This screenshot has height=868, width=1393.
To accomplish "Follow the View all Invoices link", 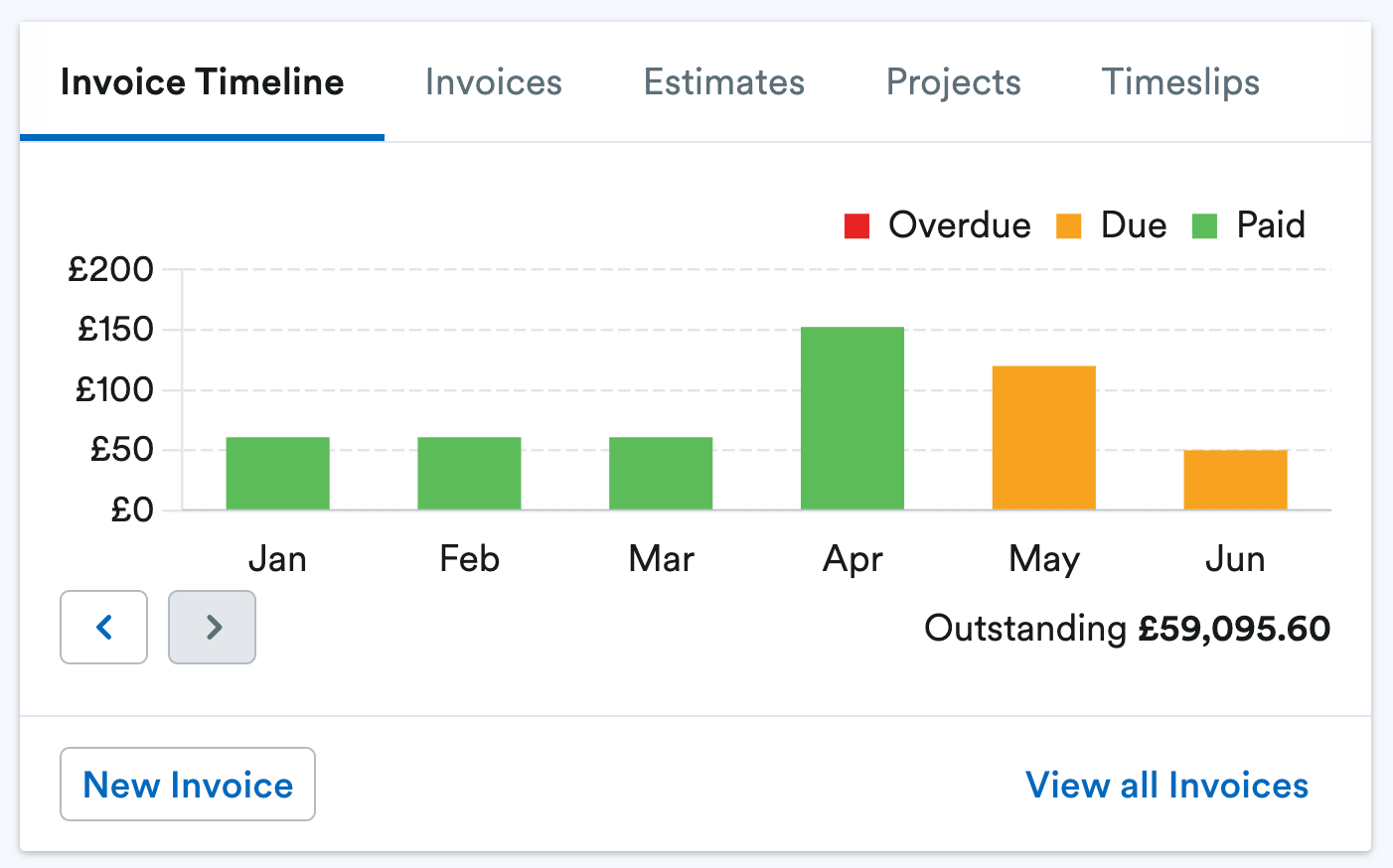I will pyautogui.click(x=1166, y=786).
